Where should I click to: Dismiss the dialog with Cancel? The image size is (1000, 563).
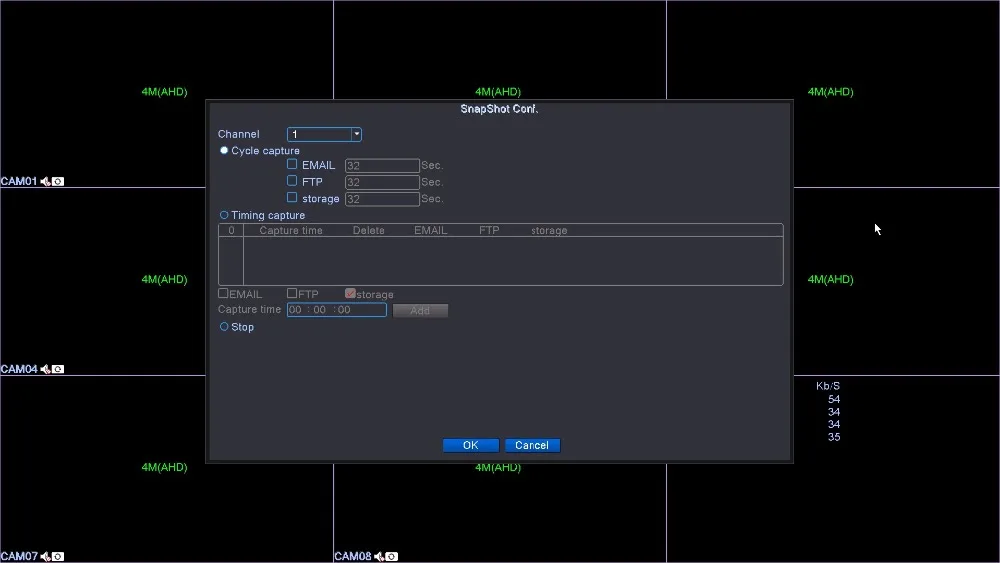tap(532, 445)
